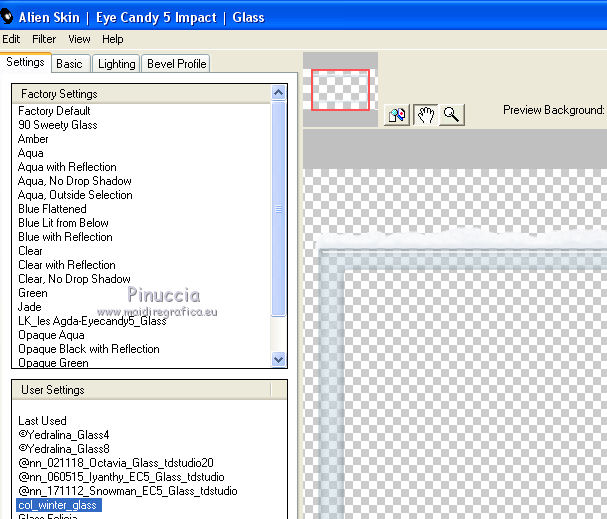Screen dimensions: 607x519
Task: Select the Blue Flattened preset
Action: point(52,209)
